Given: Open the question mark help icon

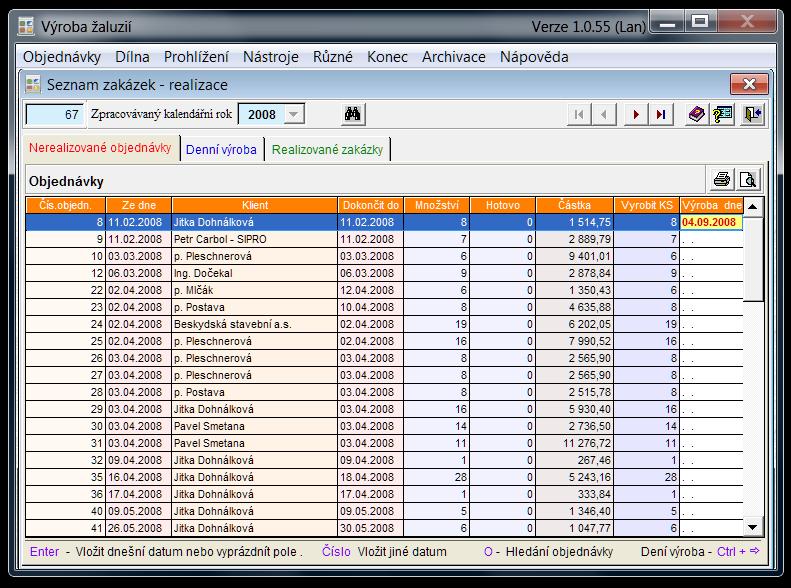Looking at the screenshot, I should click(723, 114).
